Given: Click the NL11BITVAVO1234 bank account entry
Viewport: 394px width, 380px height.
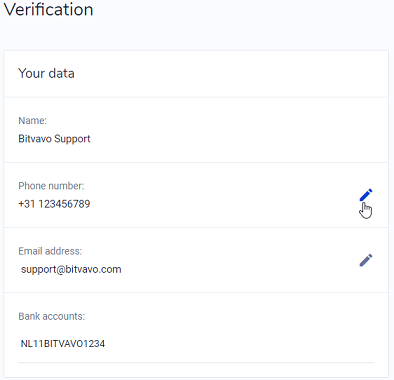Looking at the screenshot, I should point(63,344).
